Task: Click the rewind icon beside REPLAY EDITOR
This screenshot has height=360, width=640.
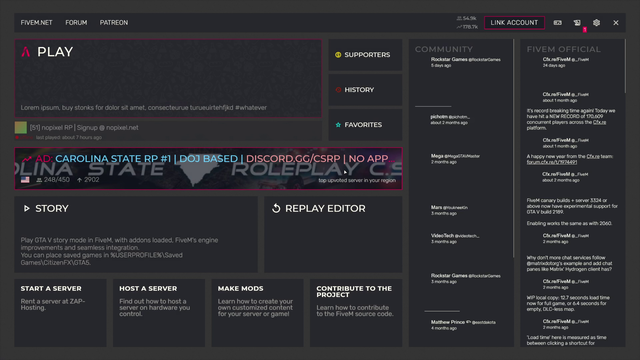Action: click(276, 209)
